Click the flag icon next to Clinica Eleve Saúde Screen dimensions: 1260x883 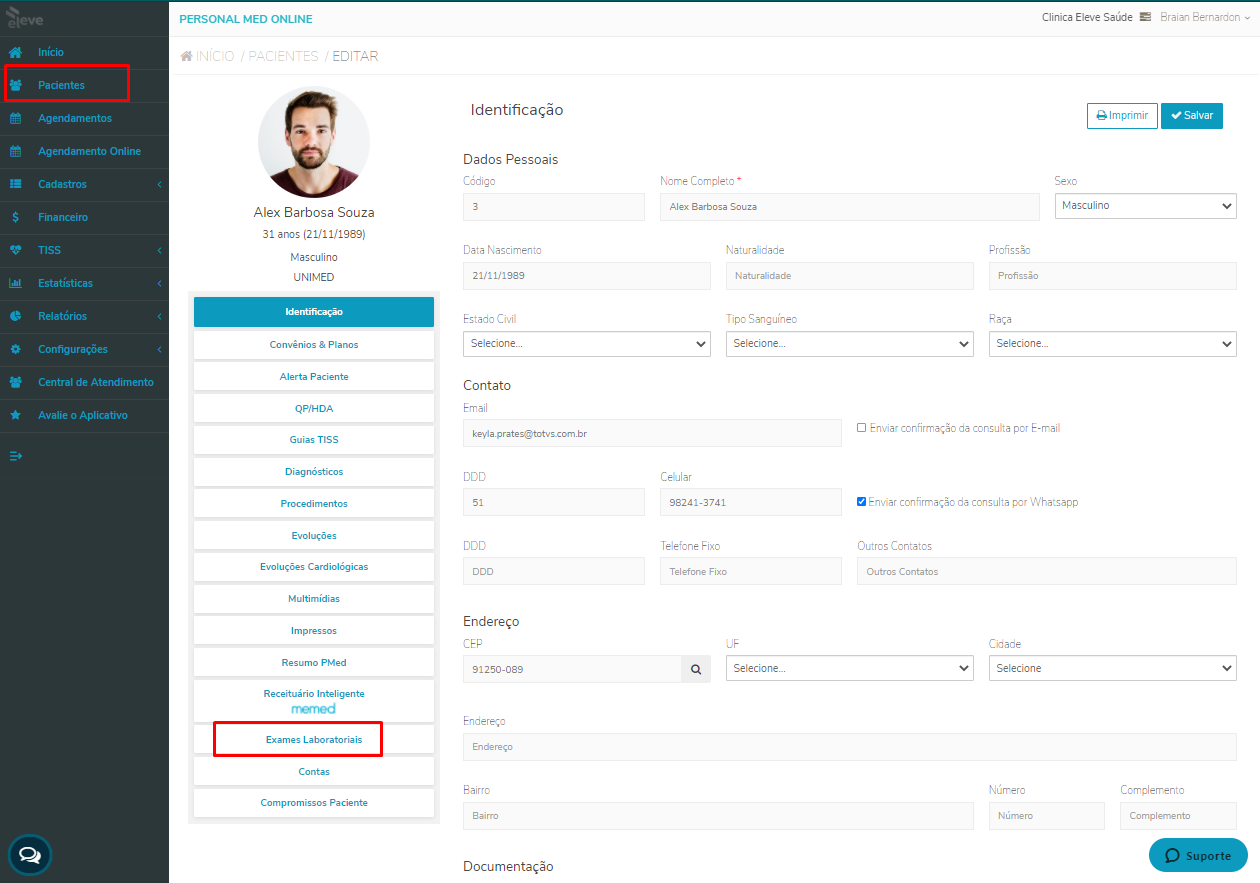pos(1145,17)
